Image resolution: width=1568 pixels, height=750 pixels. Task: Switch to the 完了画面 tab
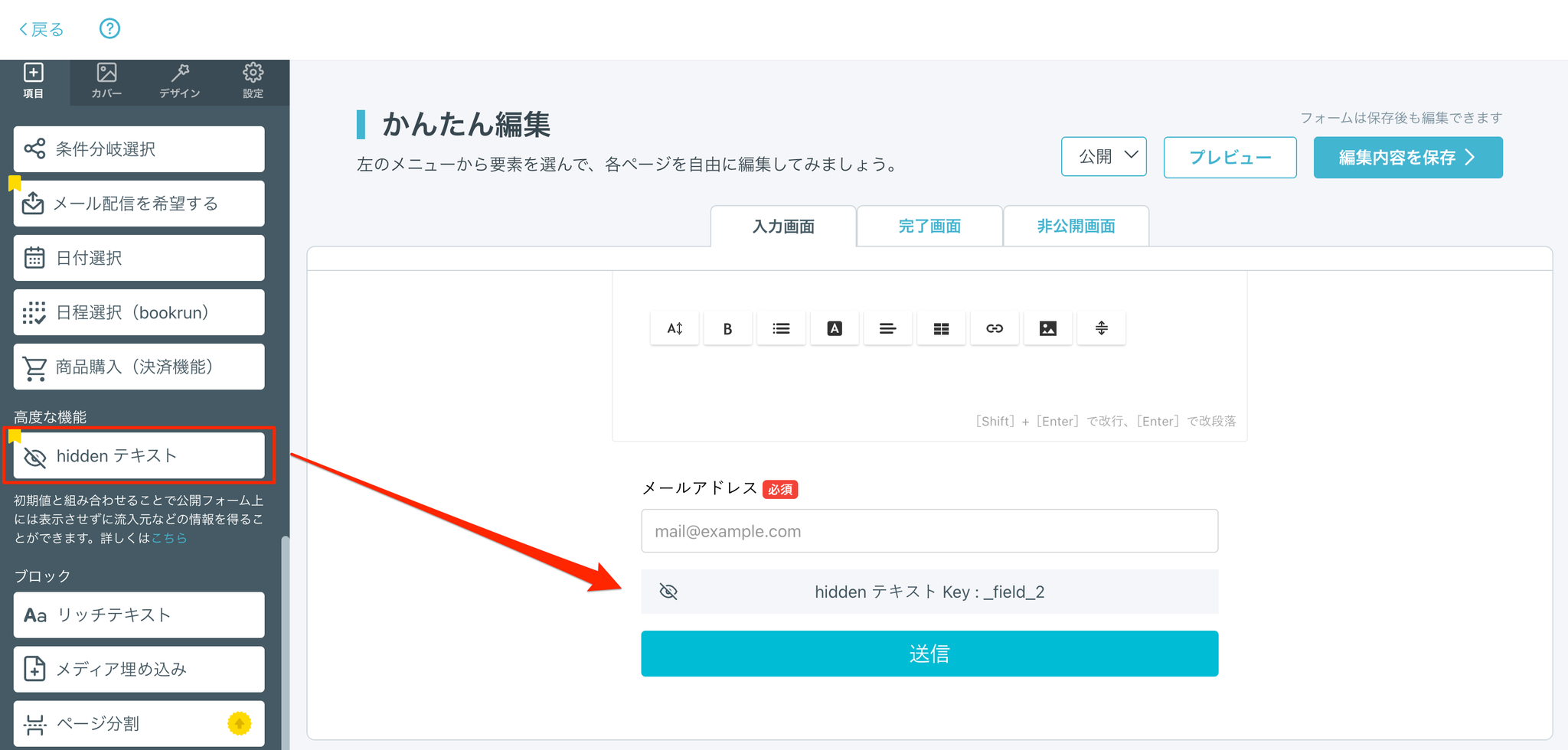click(929, 227)
